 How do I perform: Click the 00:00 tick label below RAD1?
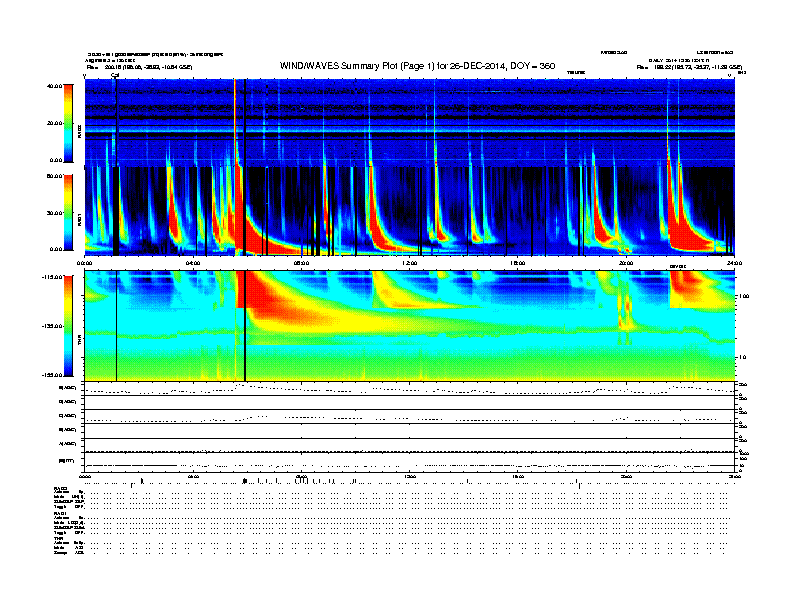(84, 263)
